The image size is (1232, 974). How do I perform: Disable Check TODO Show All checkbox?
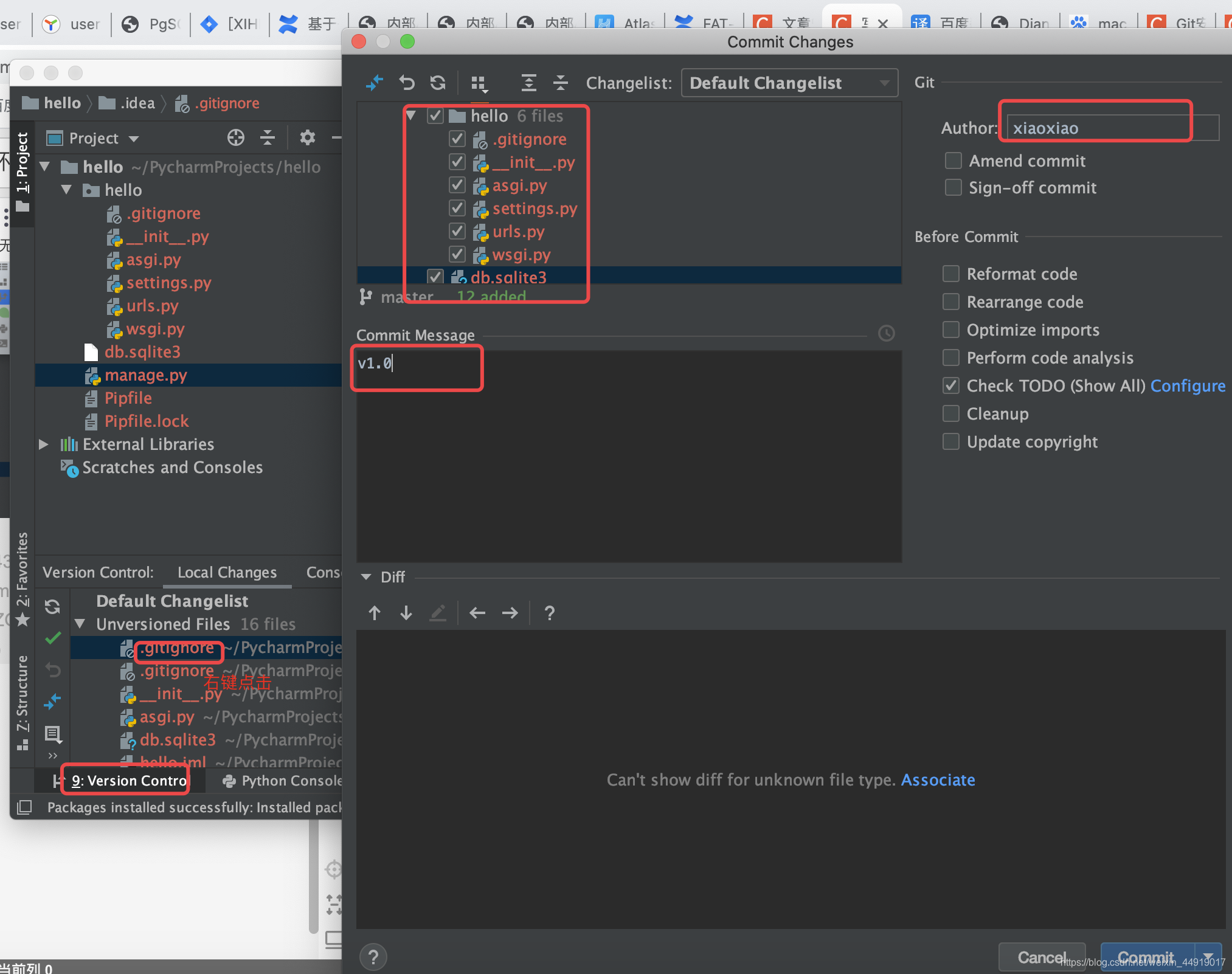tap(951, 386)
